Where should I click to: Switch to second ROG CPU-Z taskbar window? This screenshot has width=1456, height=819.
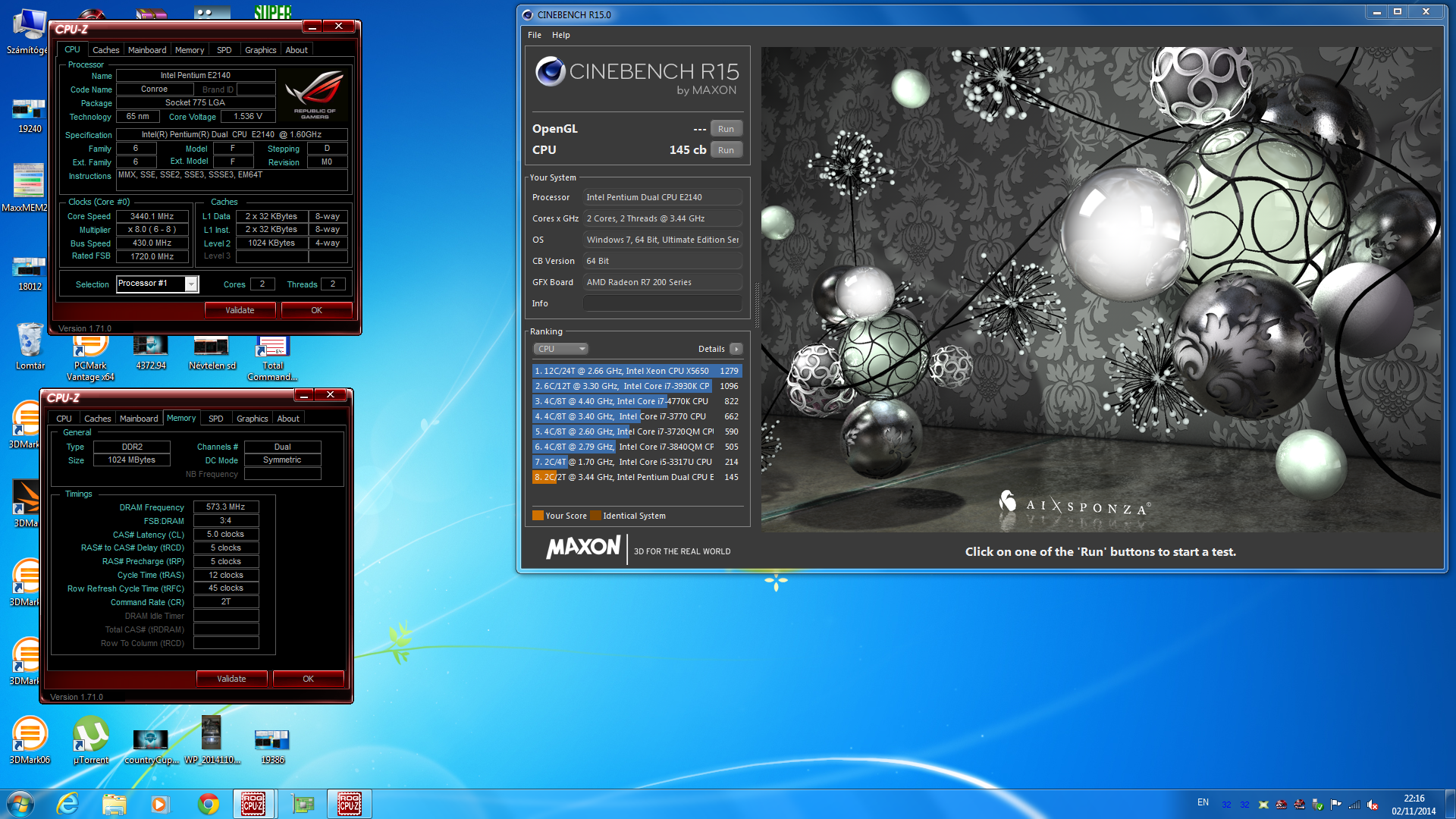tap(350, 804)
